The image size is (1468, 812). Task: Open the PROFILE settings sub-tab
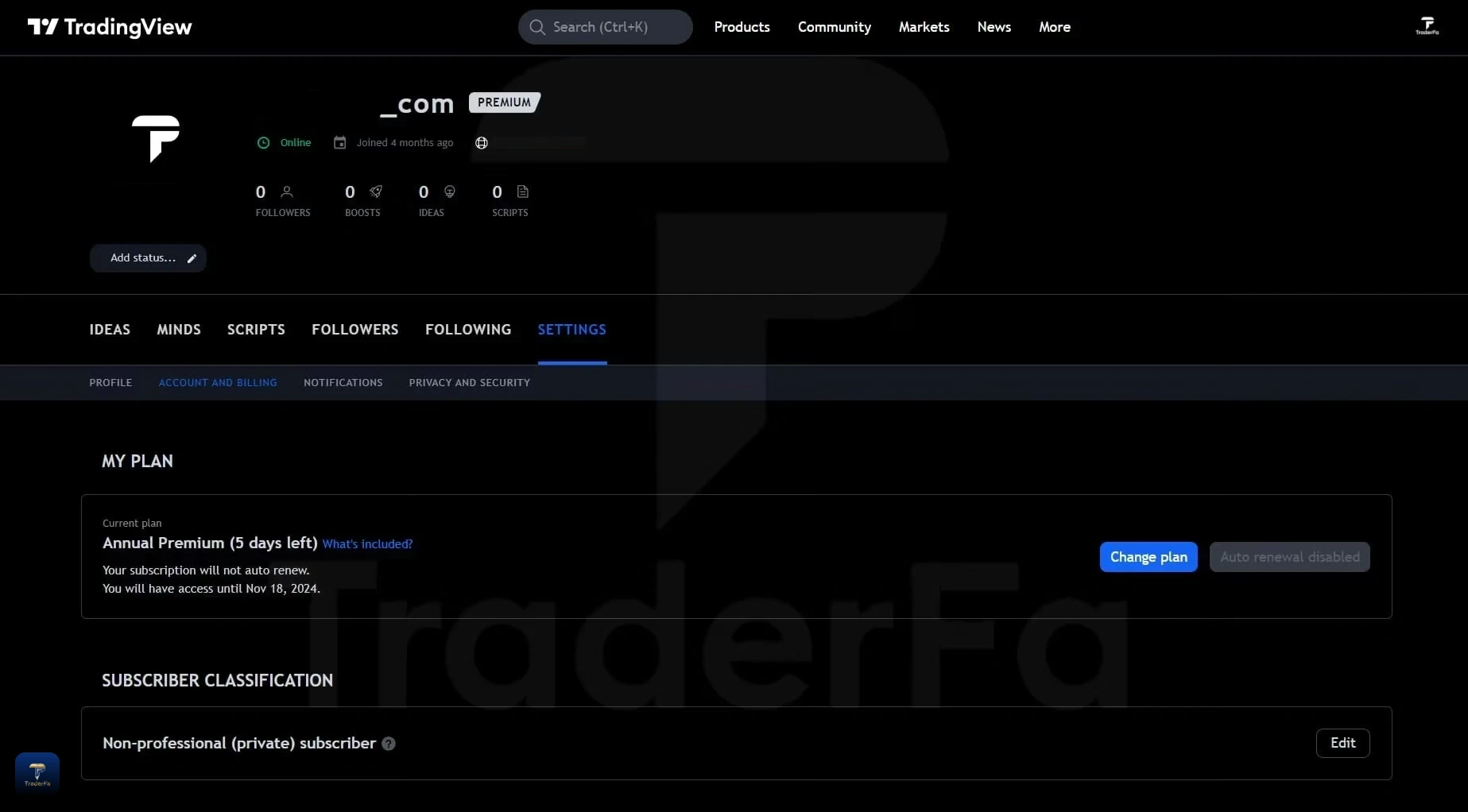point(110,383)
